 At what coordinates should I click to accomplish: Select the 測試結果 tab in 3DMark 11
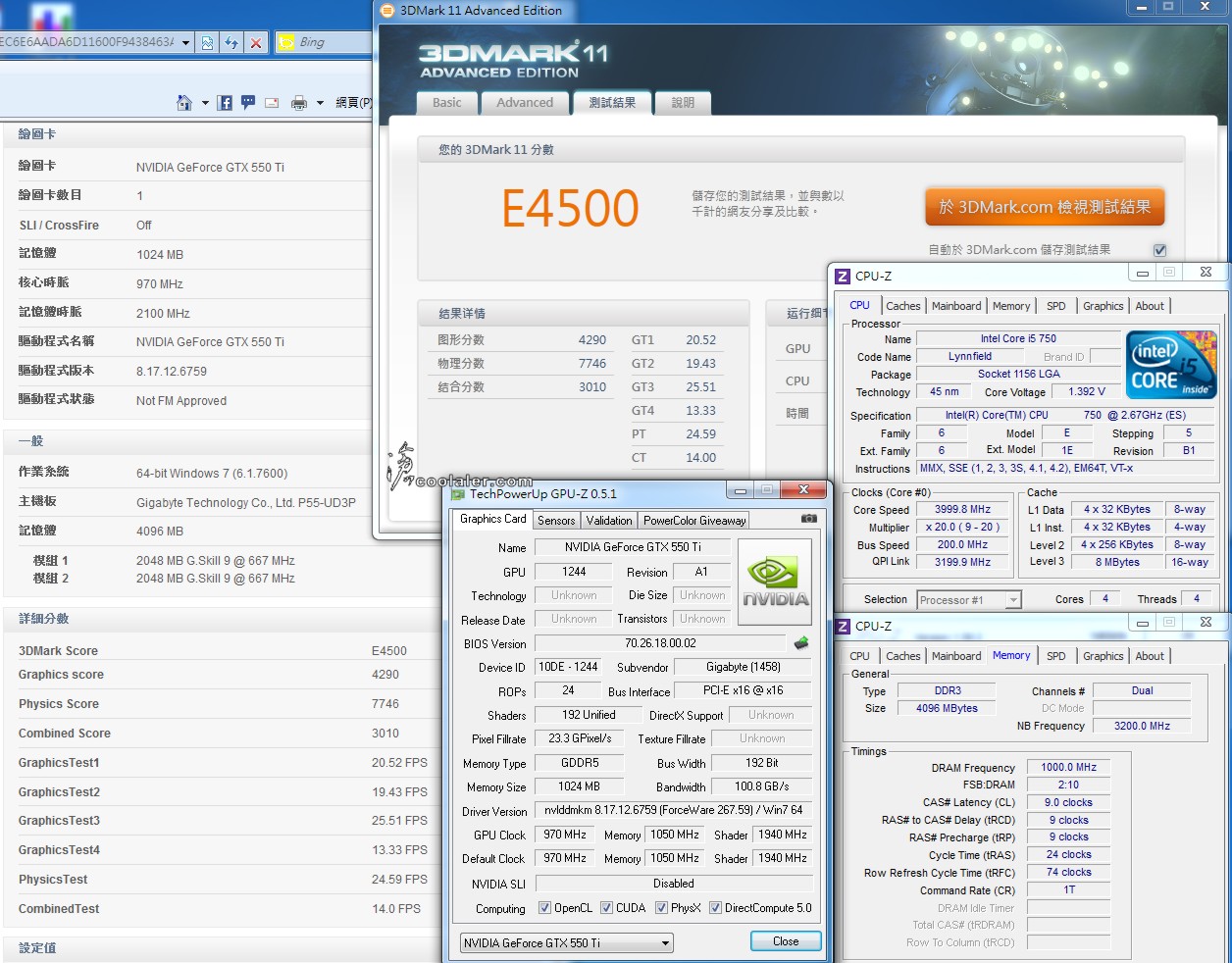coord(612,102)
